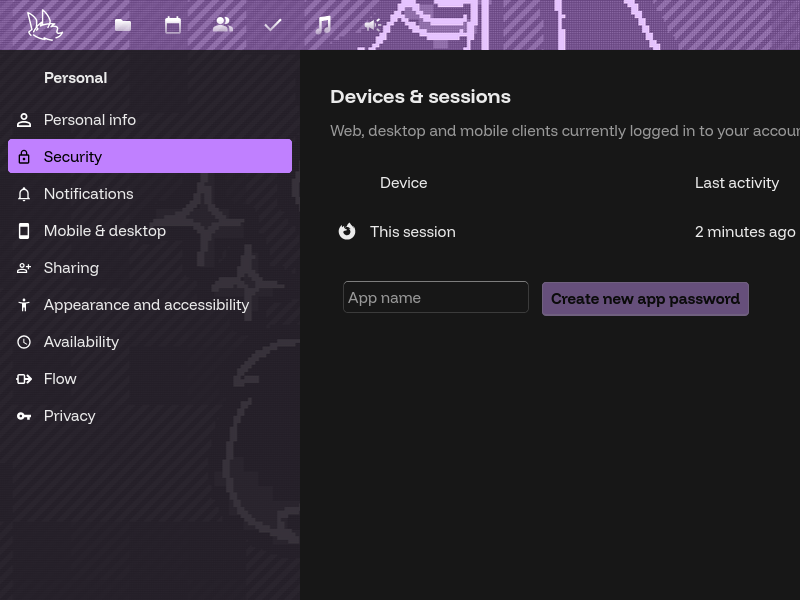Image resolution: width=800 pixels, height=600 pixels.
Task: Click the key icon beside Privacy
Action: pyautogui.click(x=24, y=415)
